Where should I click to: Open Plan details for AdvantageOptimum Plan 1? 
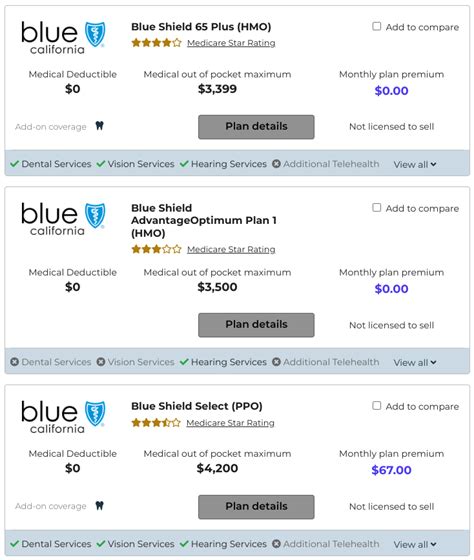pos(256,325)
